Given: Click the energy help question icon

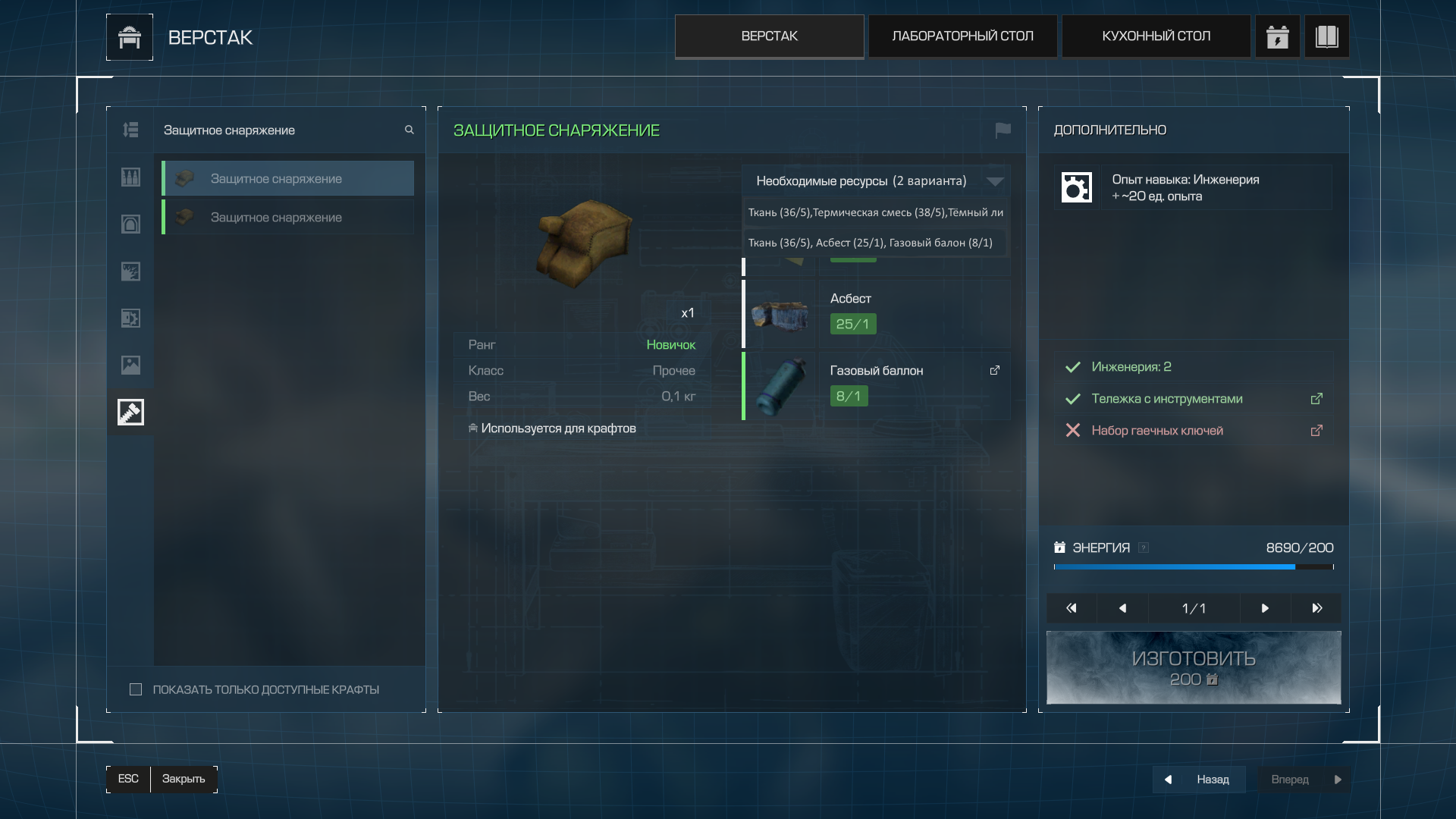Looking at the screenshot, I should point(1144,548).
